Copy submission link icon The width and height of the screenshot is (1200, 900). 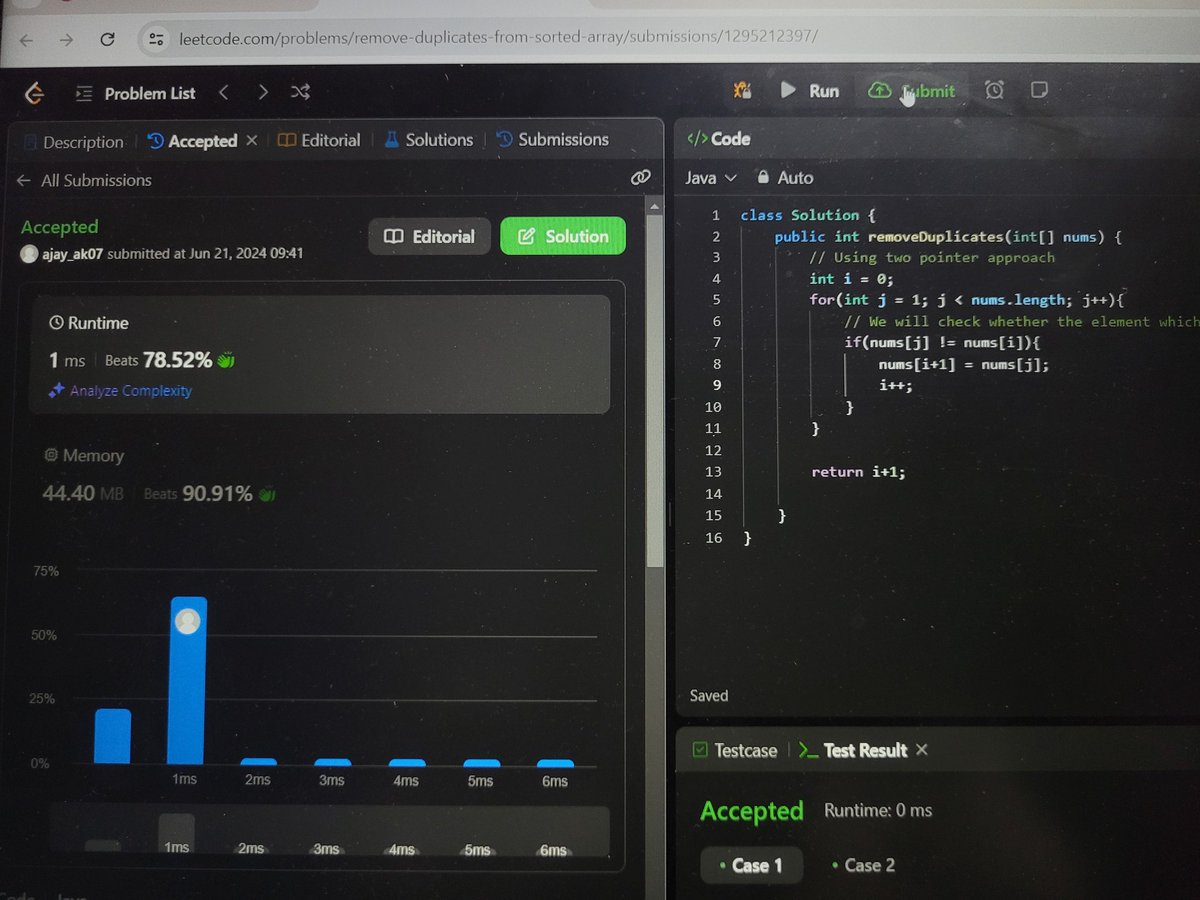[640, 178]
